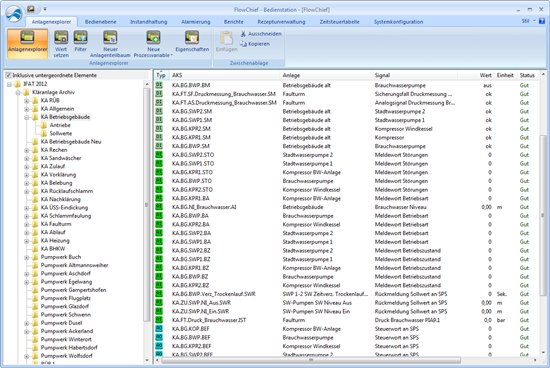Click the type icon of KA.BG.KOP.BEF row

pos(159,328)
